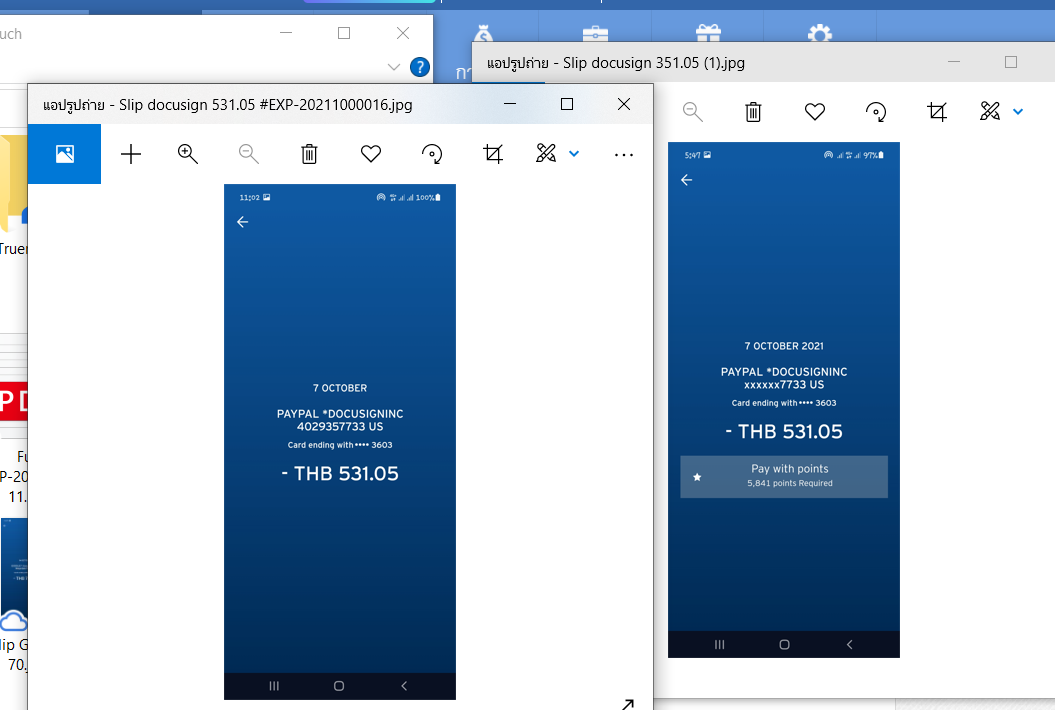Click the gear settings icon in blue app bar

(x=820, y=33)
